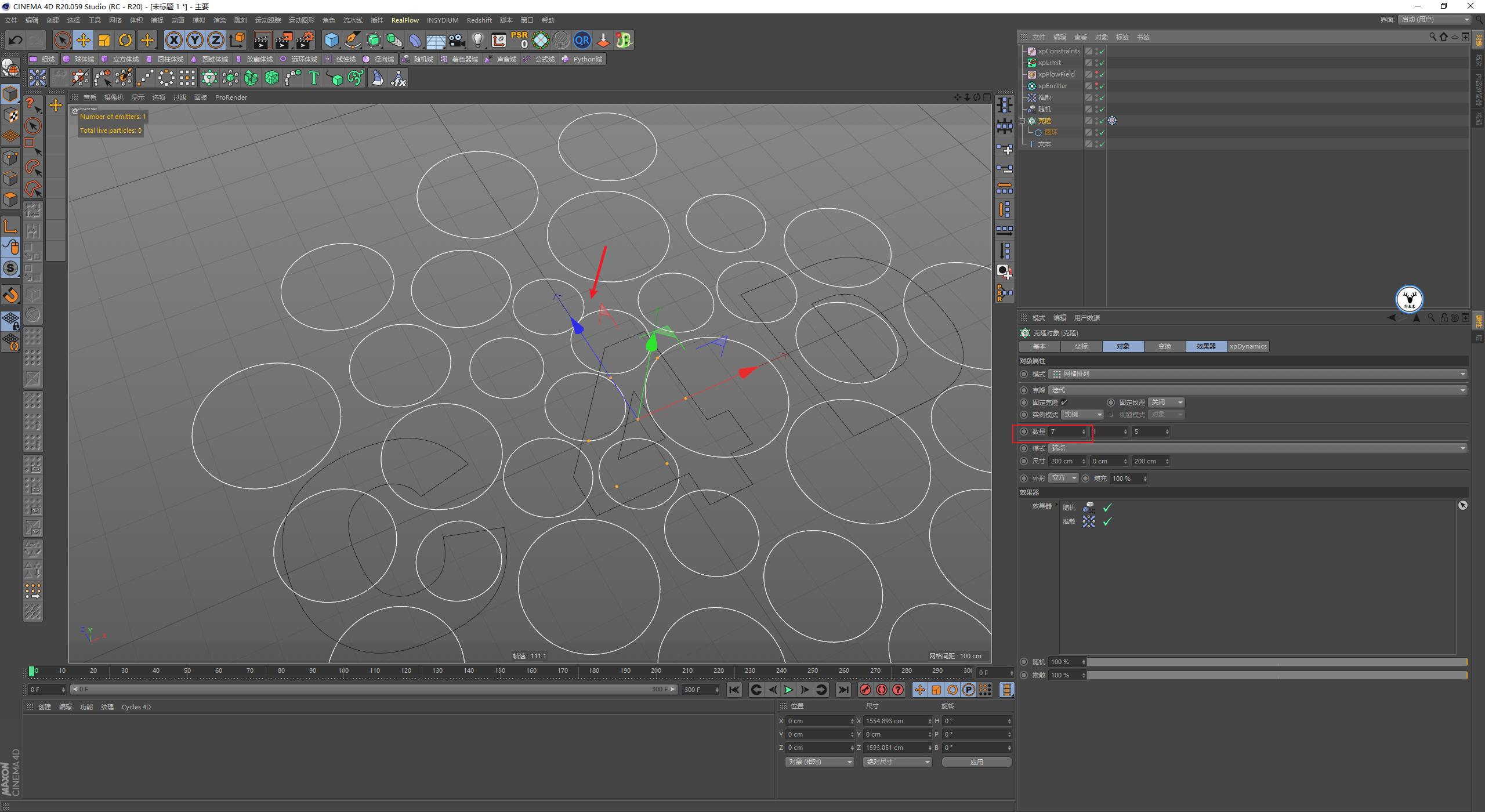This screenshot has width=1485, height=812.
Task: Click the cube primitive icon in the toolbar
Action: 332,40
